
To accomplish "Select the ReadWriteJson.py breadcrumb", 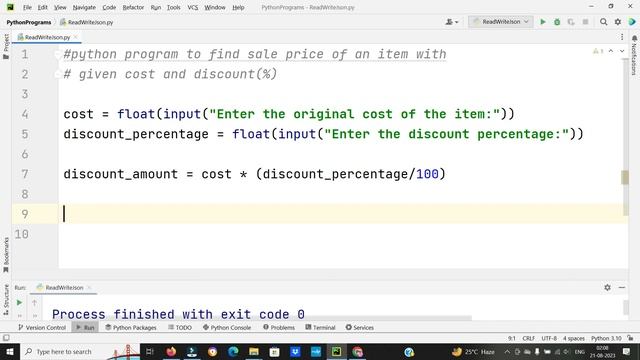I will [87, 22].
